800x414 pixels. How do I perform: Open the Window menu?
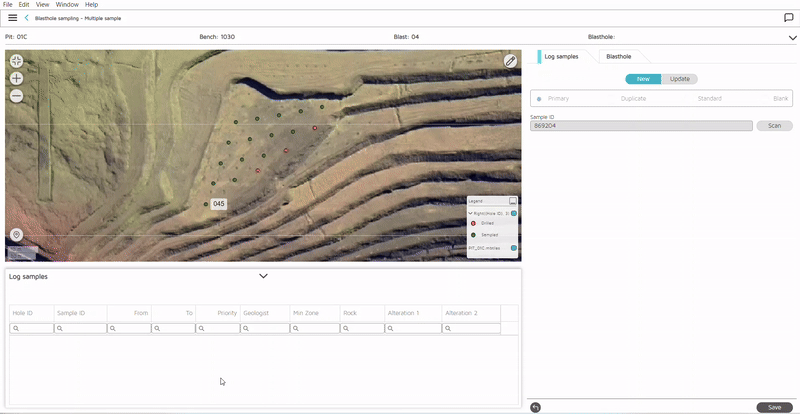(67, 5)
